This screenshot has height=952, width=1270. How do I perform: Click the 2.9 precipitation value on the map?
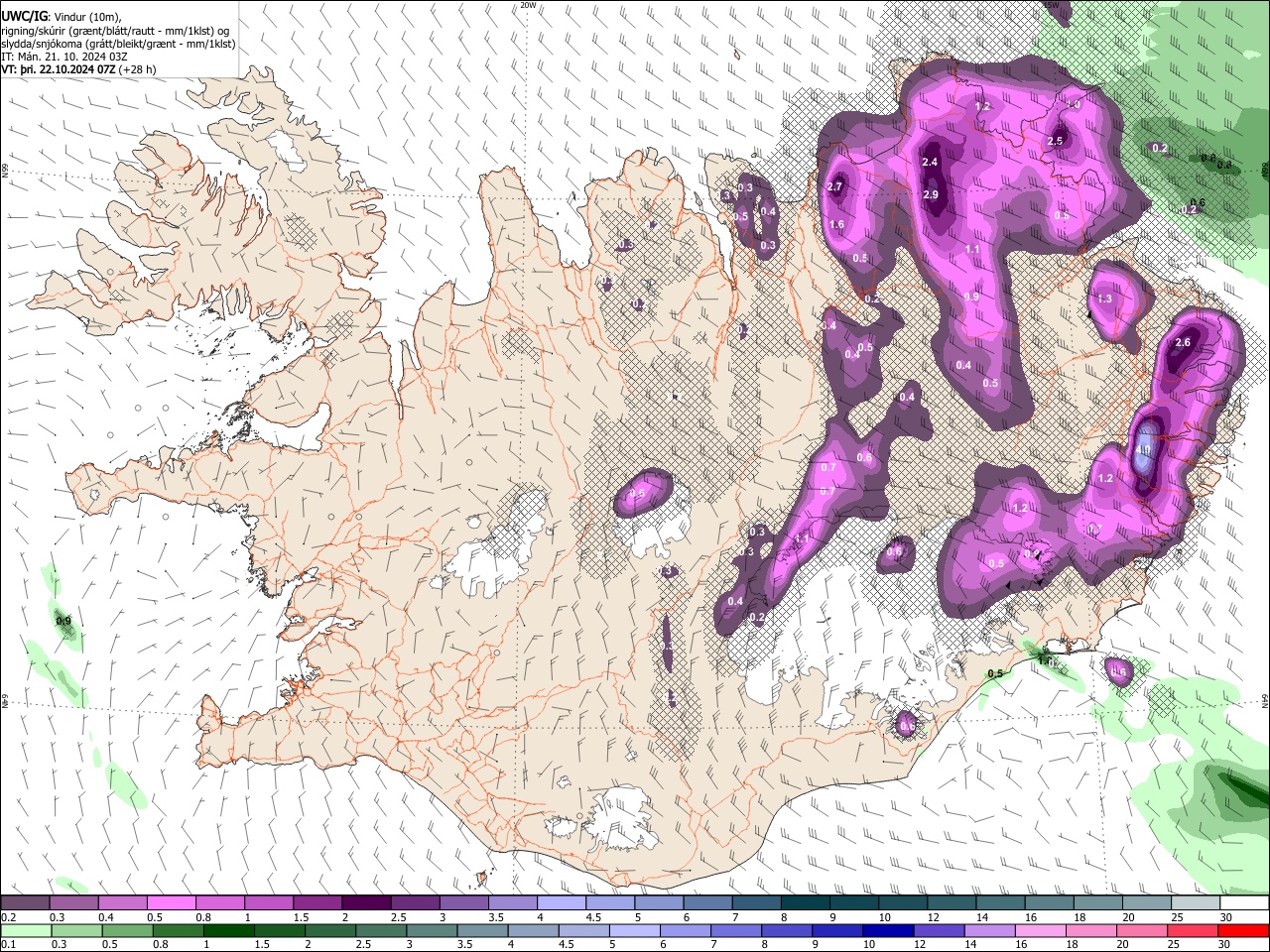[931, 194]
